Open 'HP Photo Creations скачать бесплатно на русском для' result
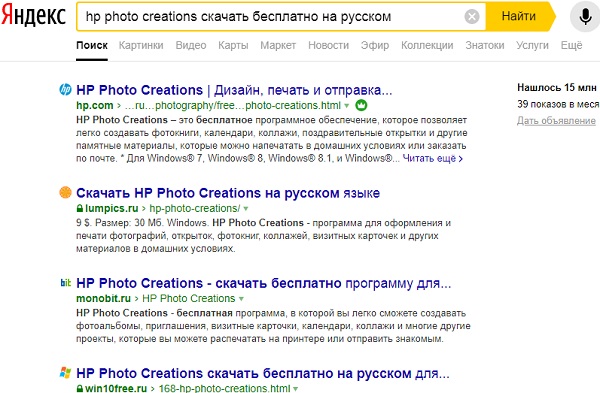 pos(263,373)
